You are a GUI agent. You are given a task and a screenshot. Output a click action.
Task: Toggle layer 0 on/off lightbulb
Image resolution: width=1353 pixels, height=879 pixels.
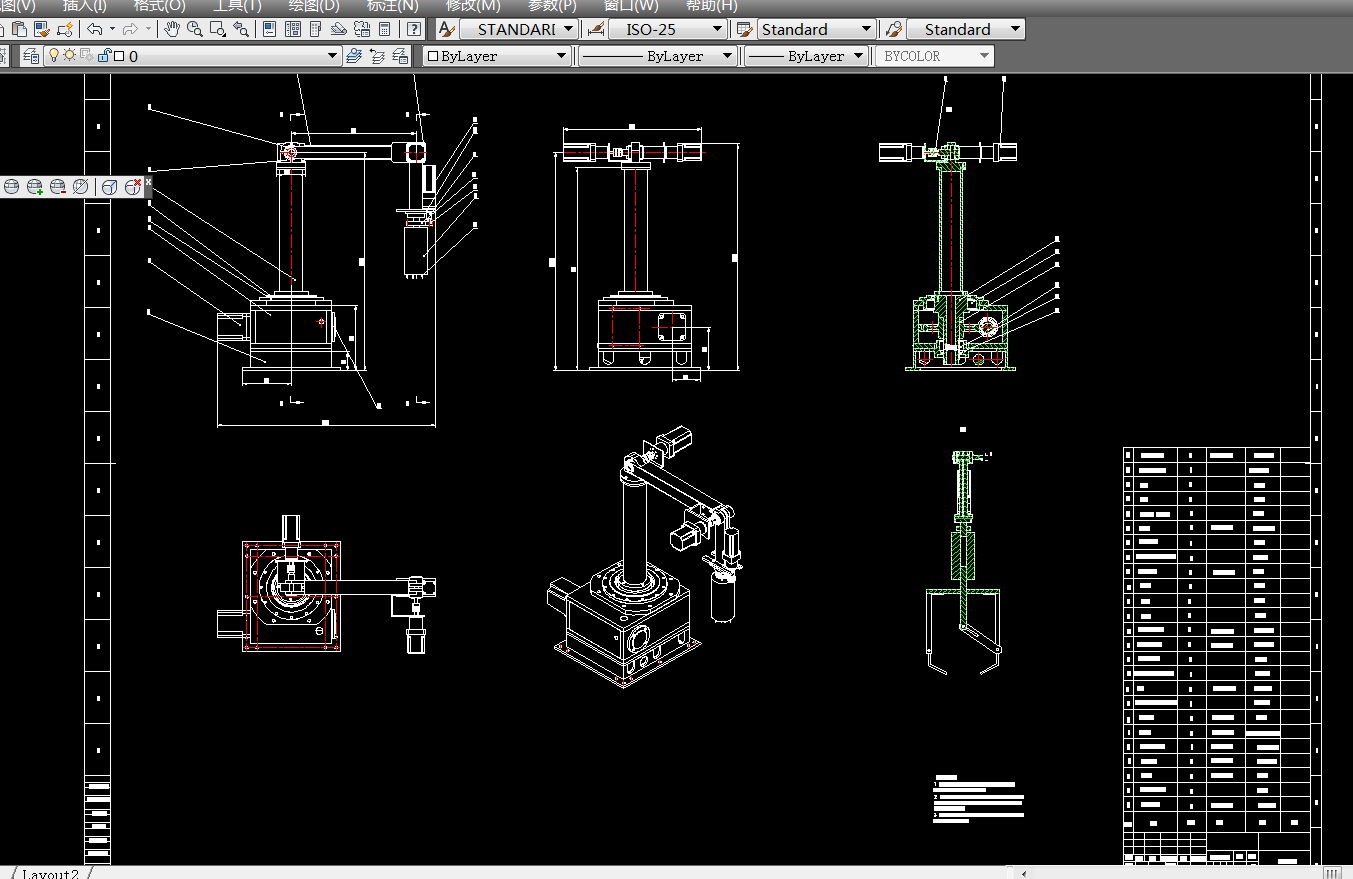pos(54,56)
